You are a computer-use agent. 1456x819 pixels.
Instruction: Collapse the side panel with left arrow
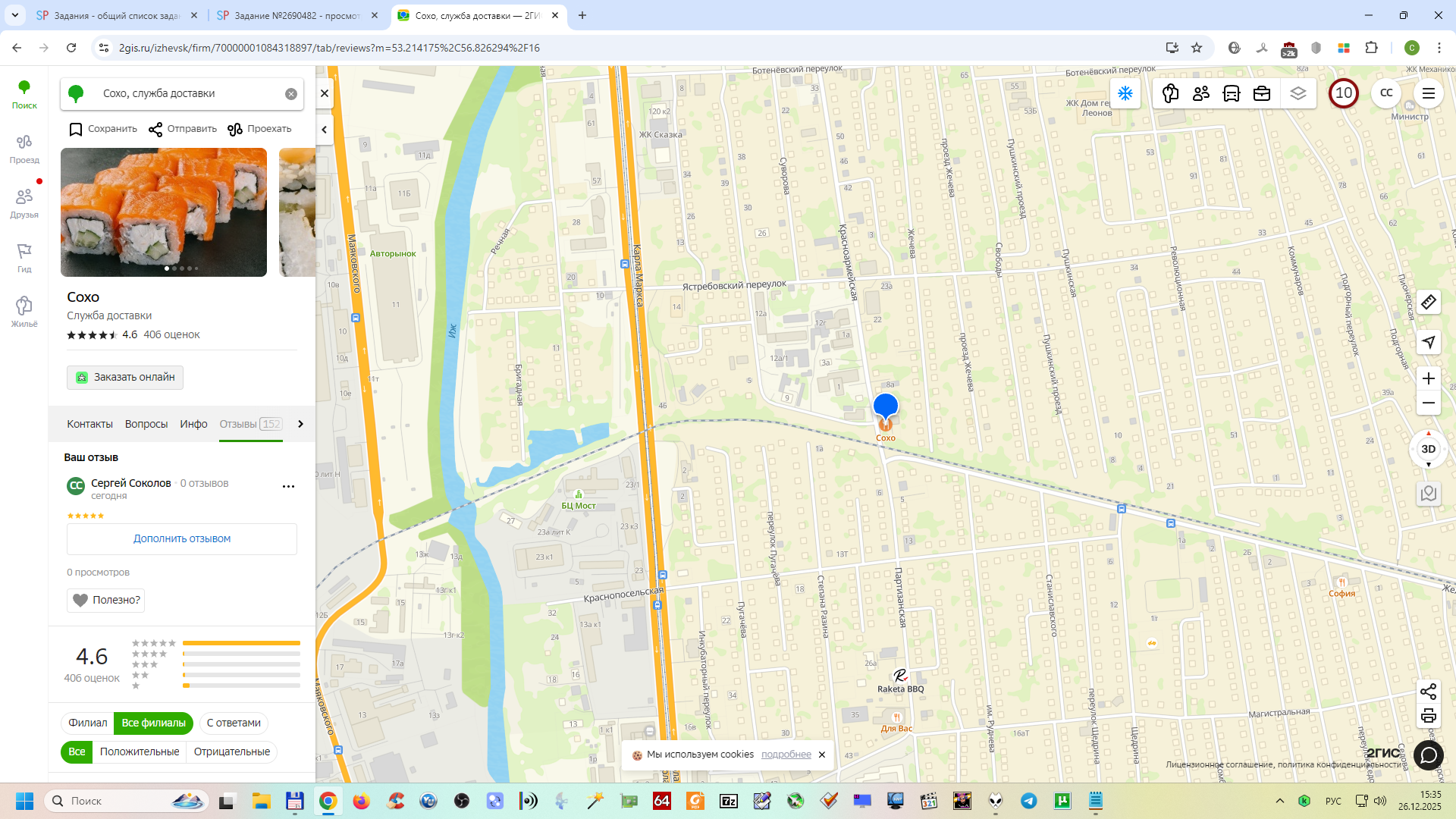tap(325, 130)
